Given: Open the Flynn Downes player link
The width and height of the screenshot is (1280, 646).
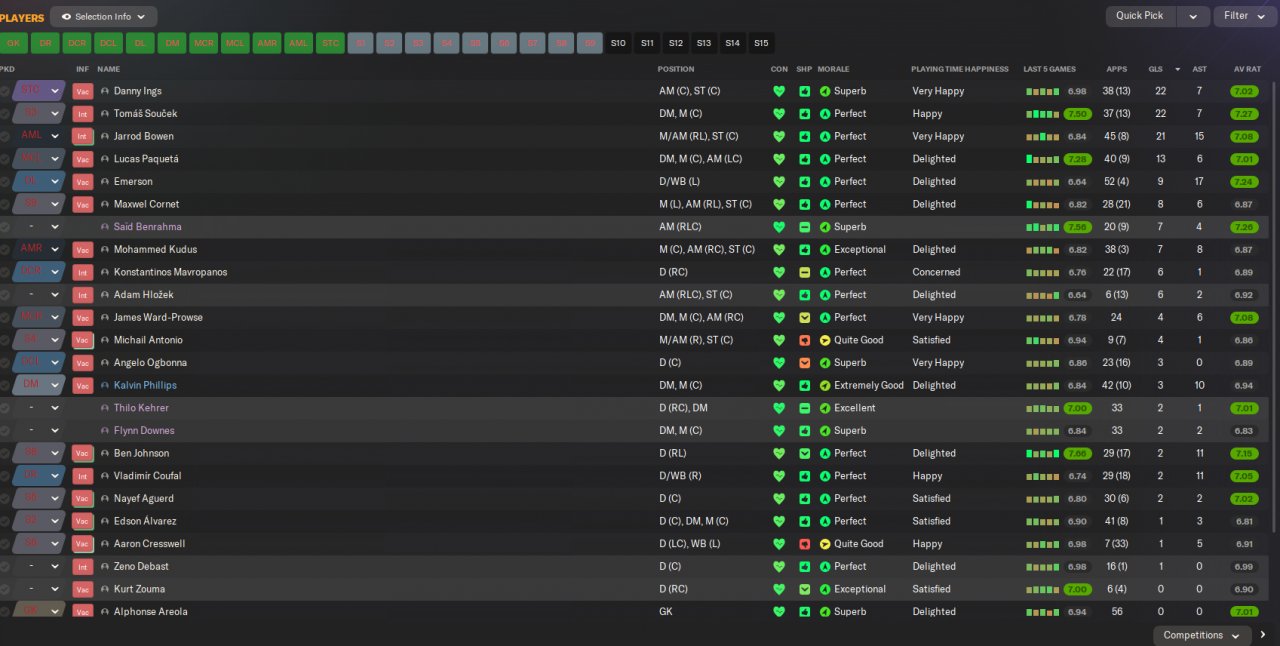Looking at the screenshot, I should 144,430.
